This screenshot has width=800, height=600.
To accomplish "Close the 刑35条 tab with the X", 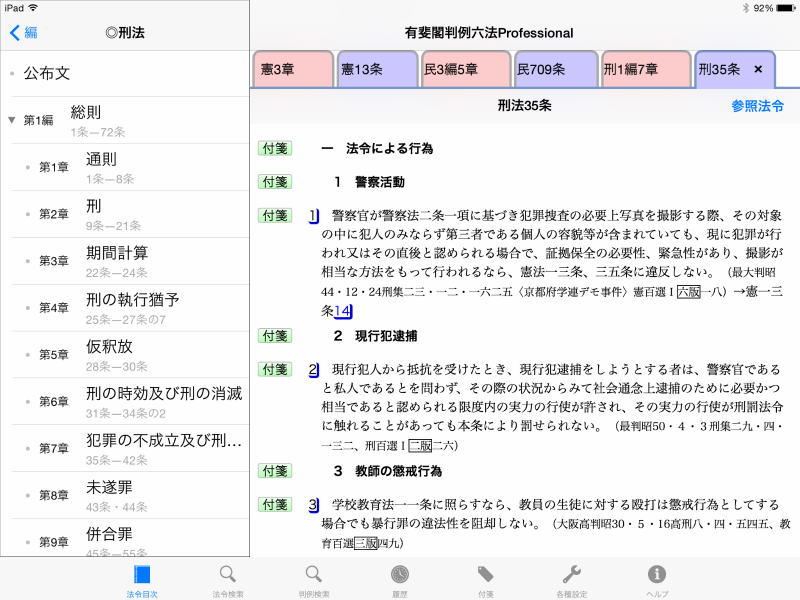I will tap(758, 69).
